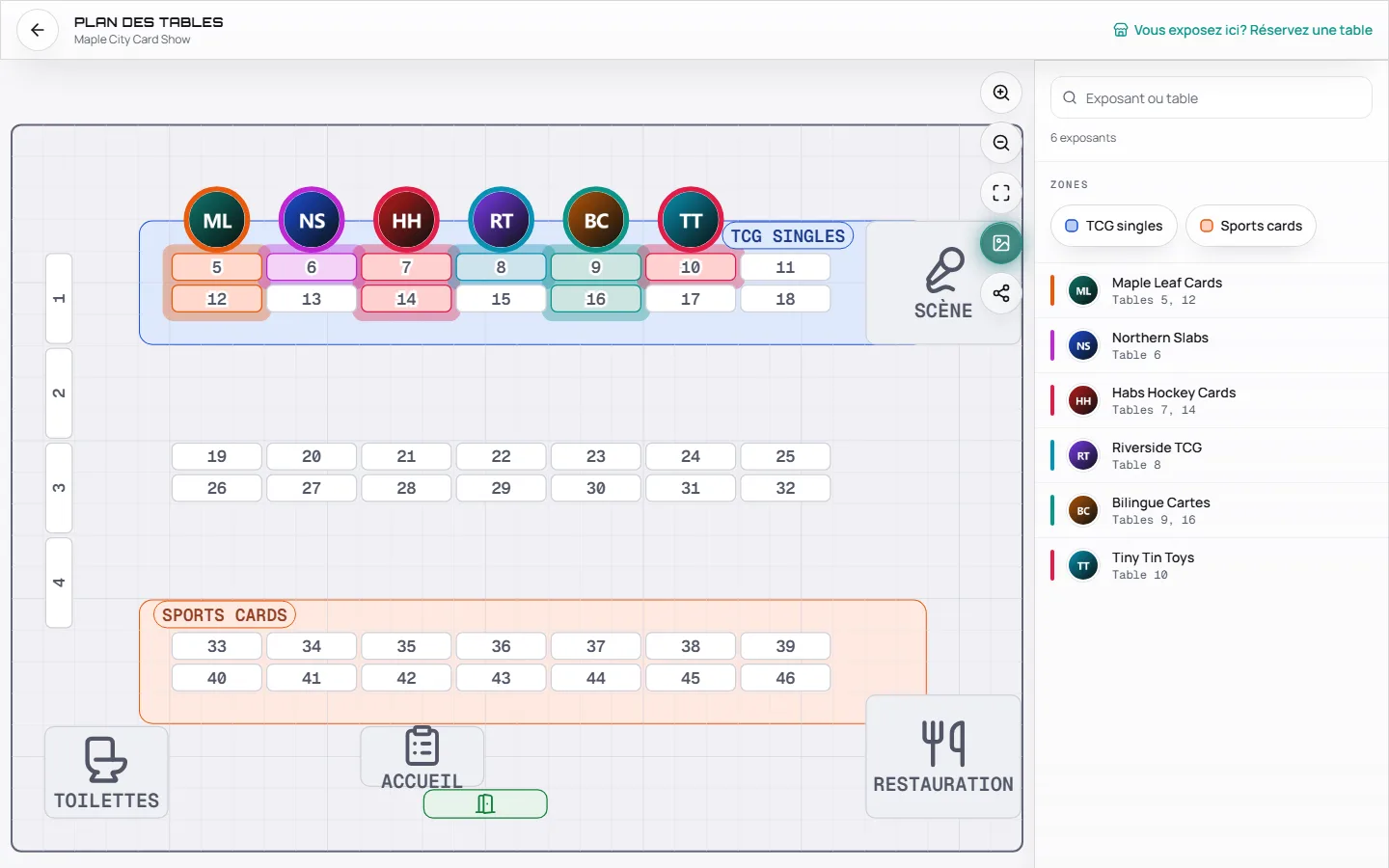Fit floor plan to screen

point(1001,193)
